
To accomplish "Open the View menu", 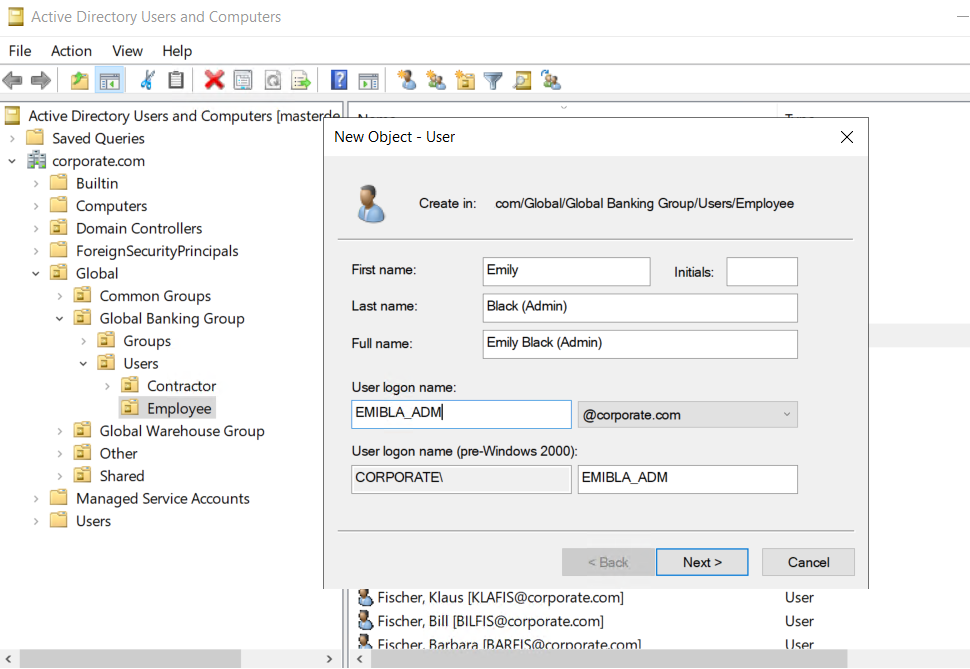I will click(x=127, y=51).
